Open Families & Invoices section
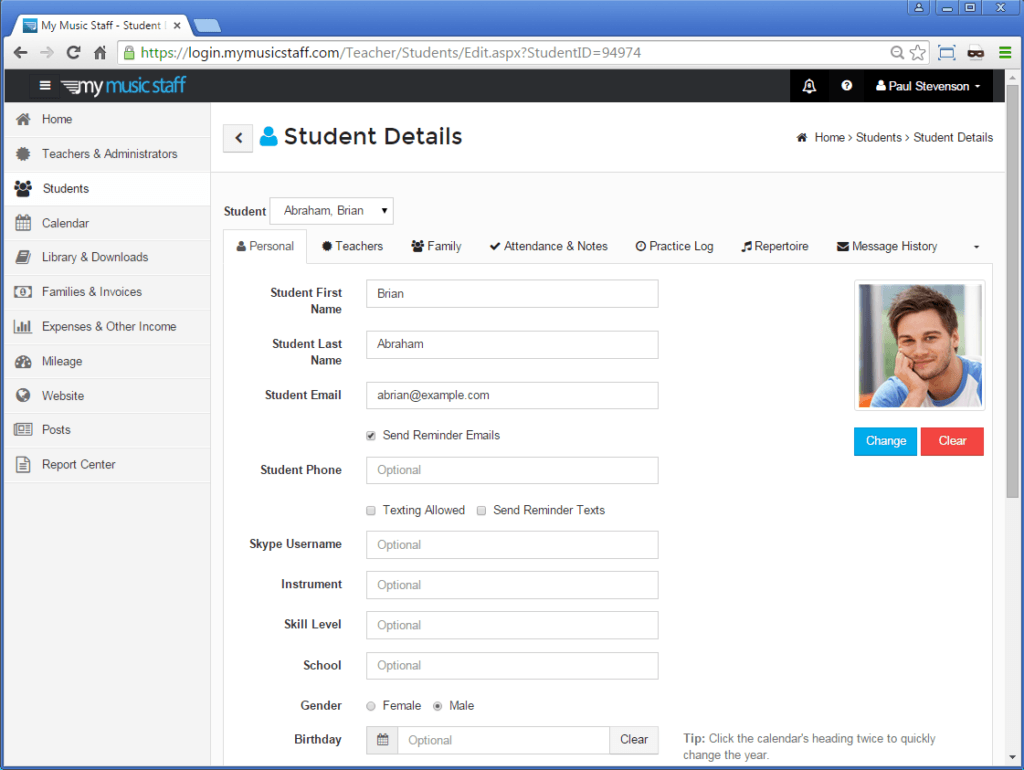 (x=91, y=292)
